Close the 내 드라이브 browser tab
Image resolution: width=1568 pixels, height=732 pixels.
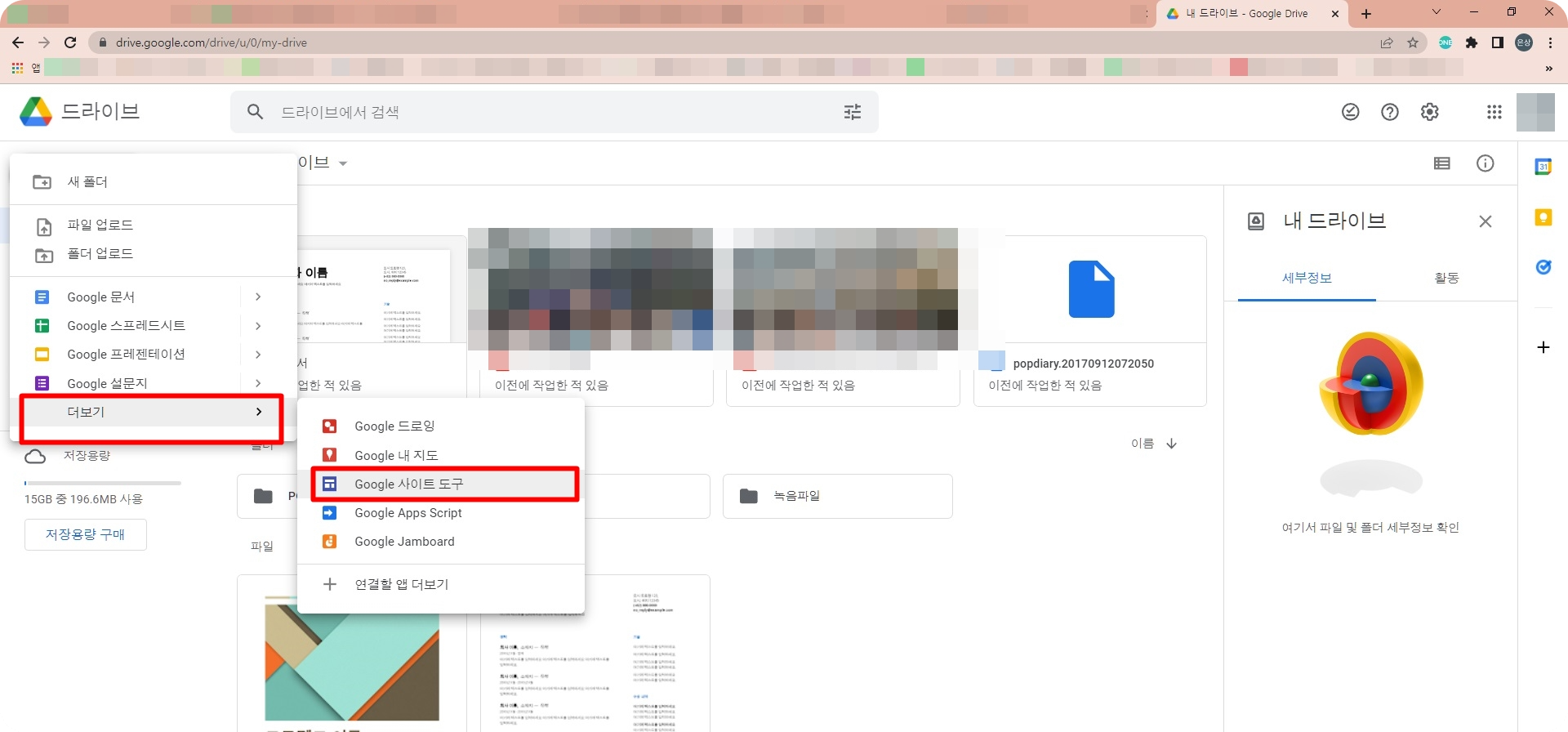coord(1335,14)
